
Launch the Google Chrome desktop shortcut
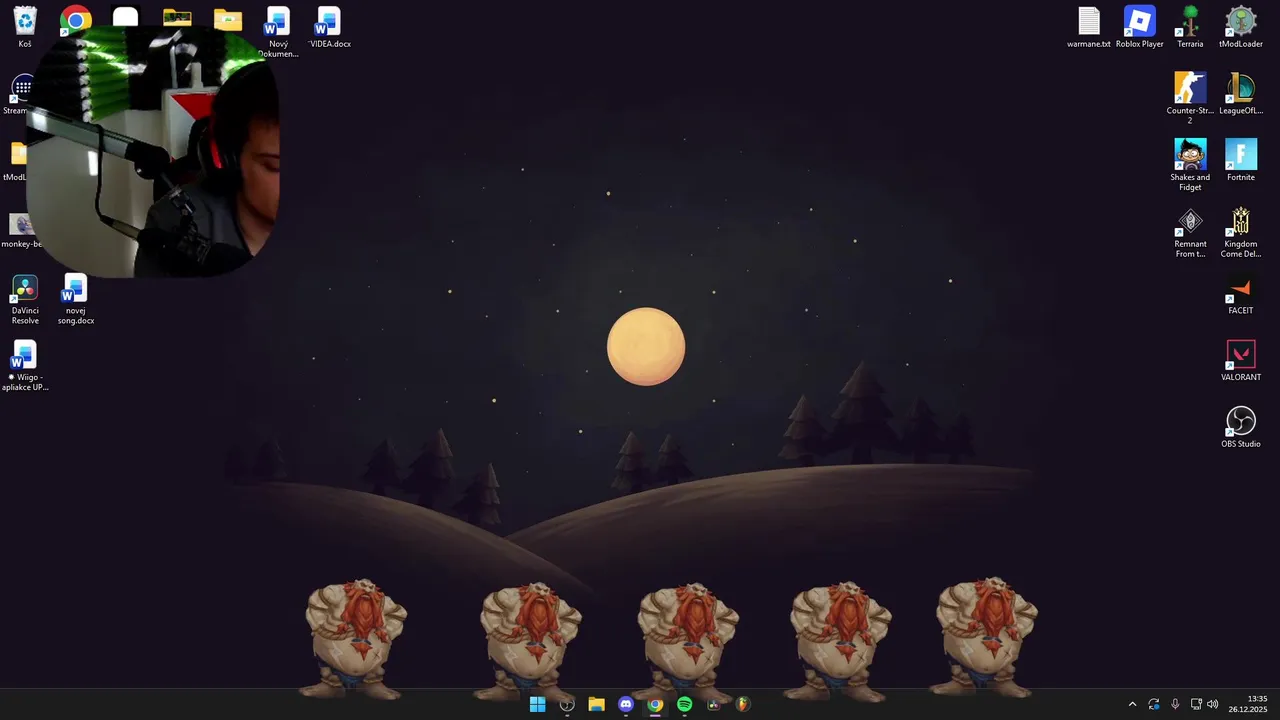75,18
